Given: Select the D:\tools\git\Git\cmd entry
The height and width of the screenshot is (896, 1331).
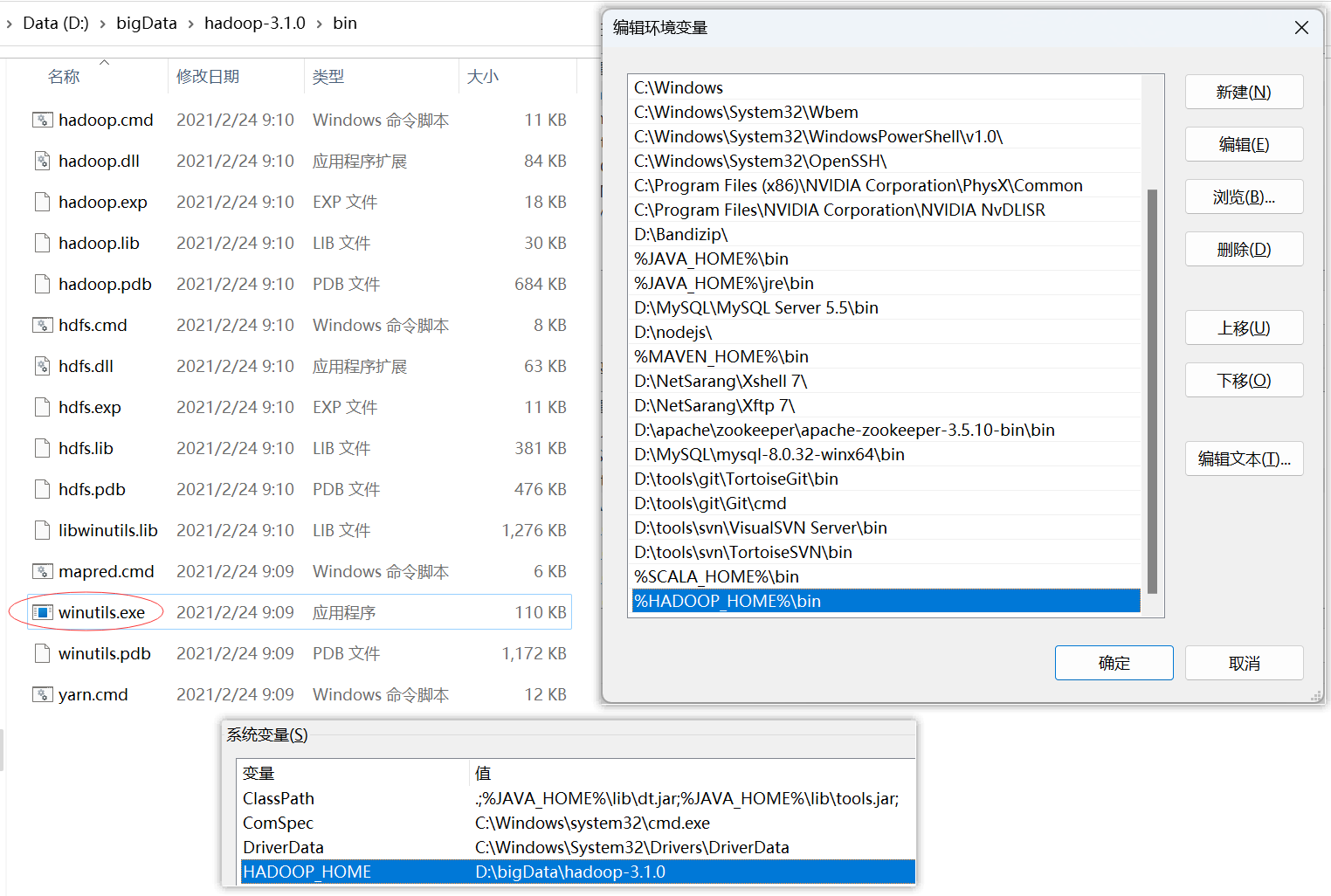Looking at the screenshot, I should coord(886,503).
